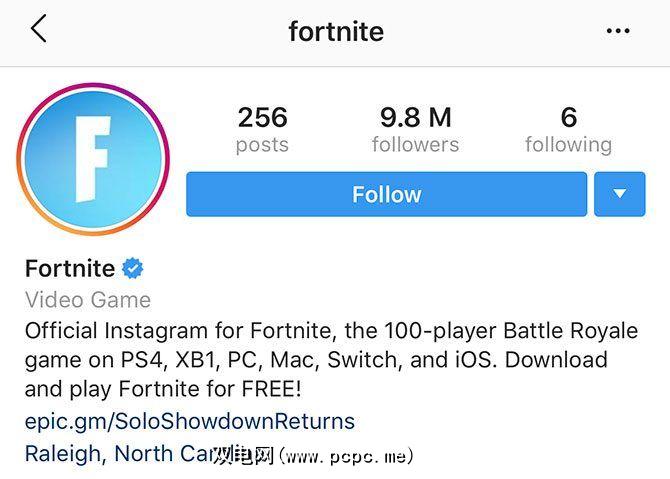Image resolution: width=670 pixels, height=479 pixels.
Task: View the Fortnite profile picture story
Action: point(93,159)
